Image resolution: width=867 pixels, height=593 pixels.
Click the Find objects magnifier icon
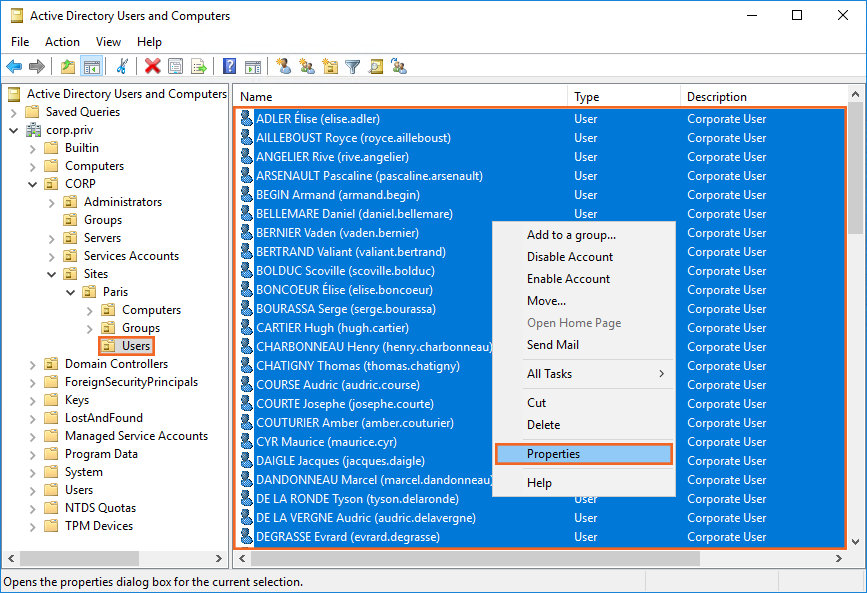coord(376,67)
